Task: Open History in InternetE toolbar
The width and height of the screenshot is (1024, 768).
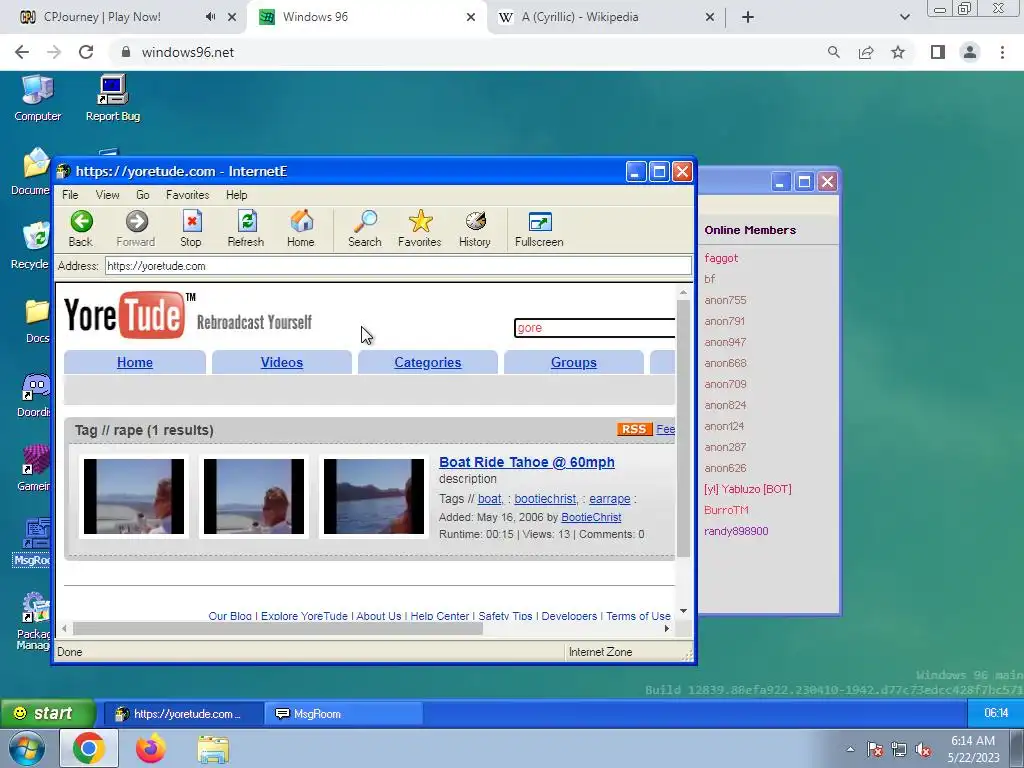Action: point(475,229)
